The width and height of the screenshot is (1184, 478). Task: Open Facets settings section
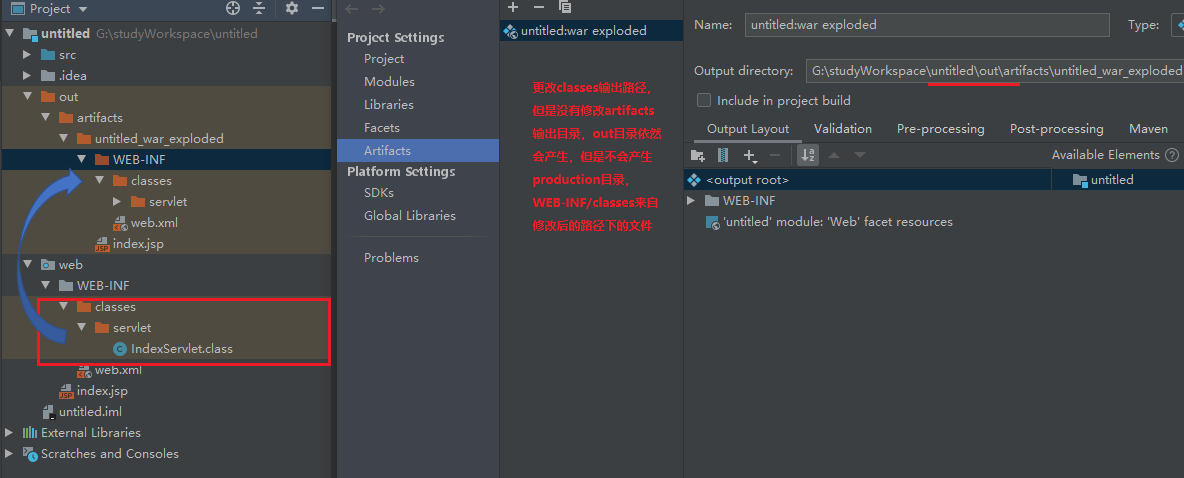[381, 128]
